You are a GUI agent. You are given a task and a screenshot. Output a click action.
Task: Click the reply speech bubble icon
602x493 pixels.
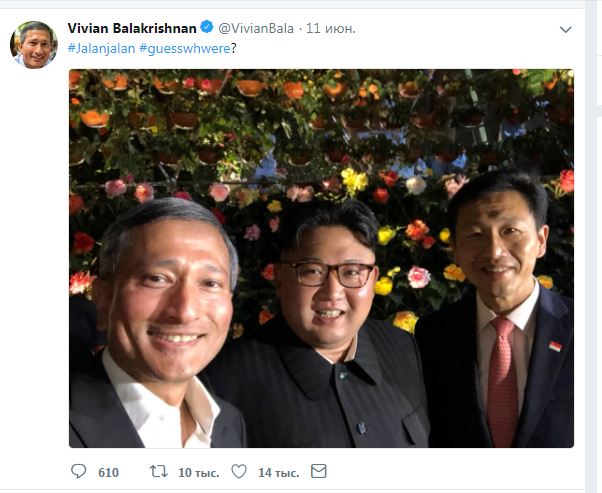pyautogui.click(x=79, y=471)
